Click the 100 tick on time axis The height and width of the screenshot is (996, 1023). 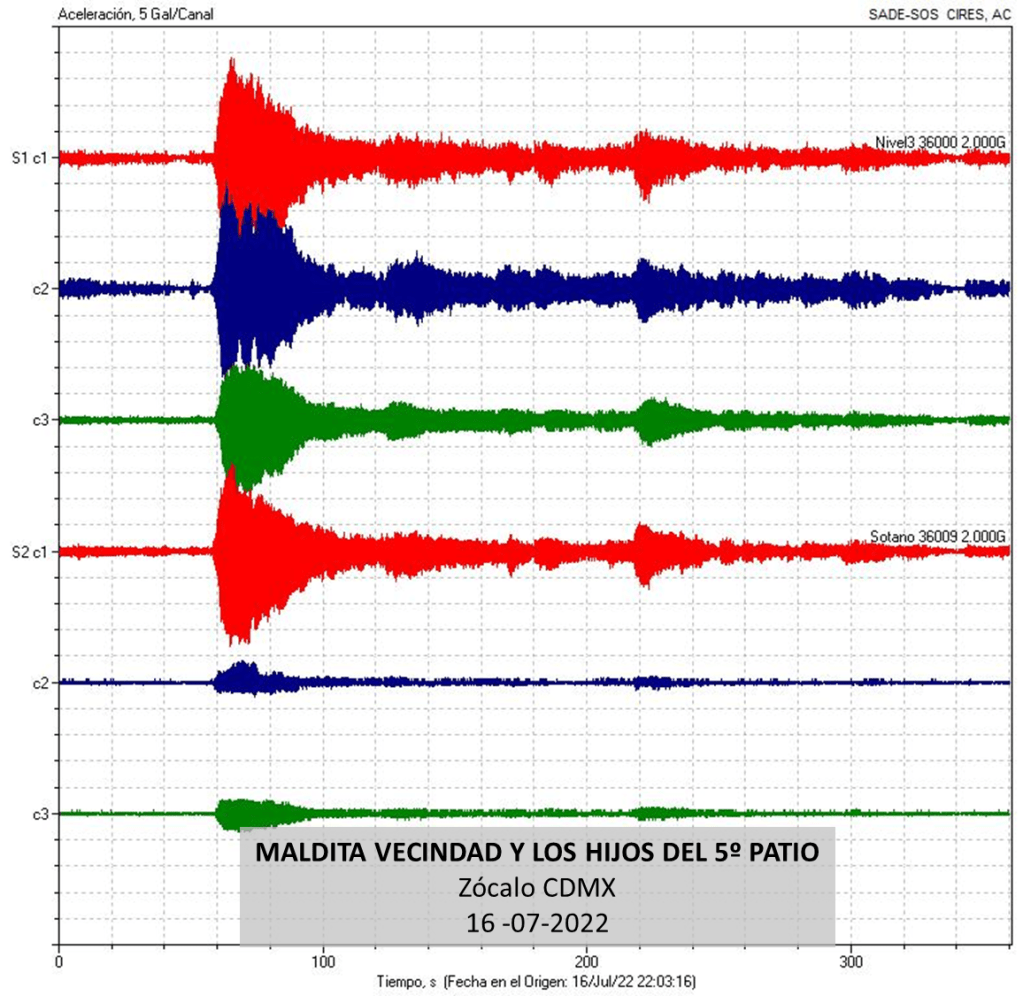point(323,961)
